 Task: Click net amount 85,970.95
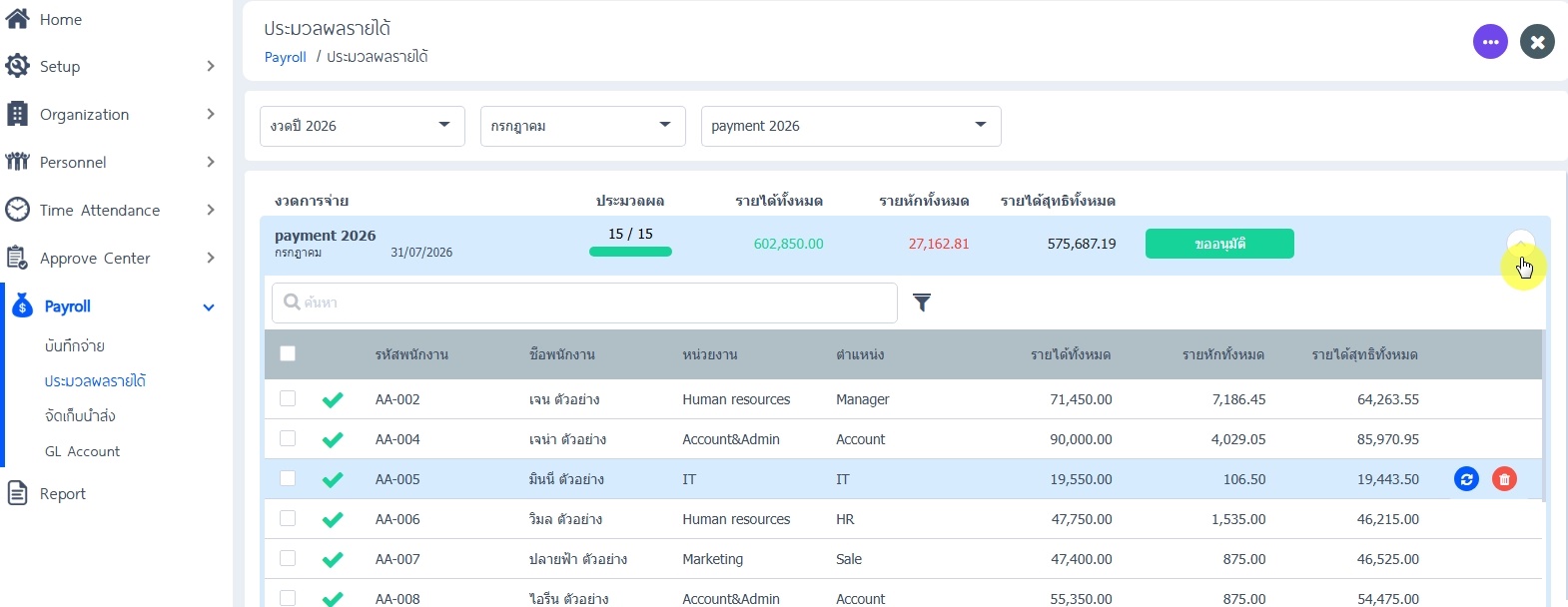pyautogui.click(x=1388, y=439)
